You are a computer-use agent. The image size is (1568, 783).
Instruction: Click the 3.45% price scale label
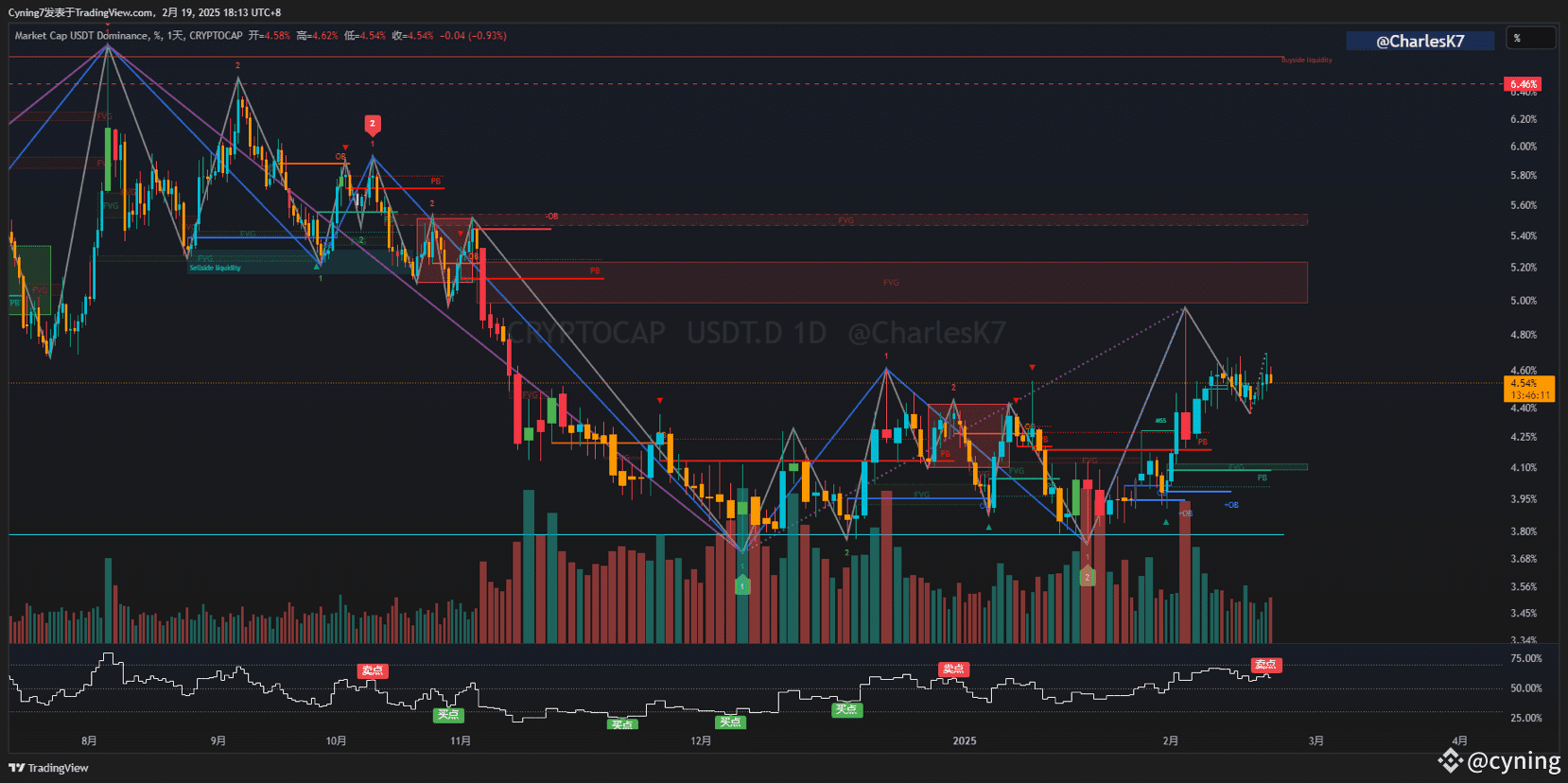click(x=1524, y=614)
